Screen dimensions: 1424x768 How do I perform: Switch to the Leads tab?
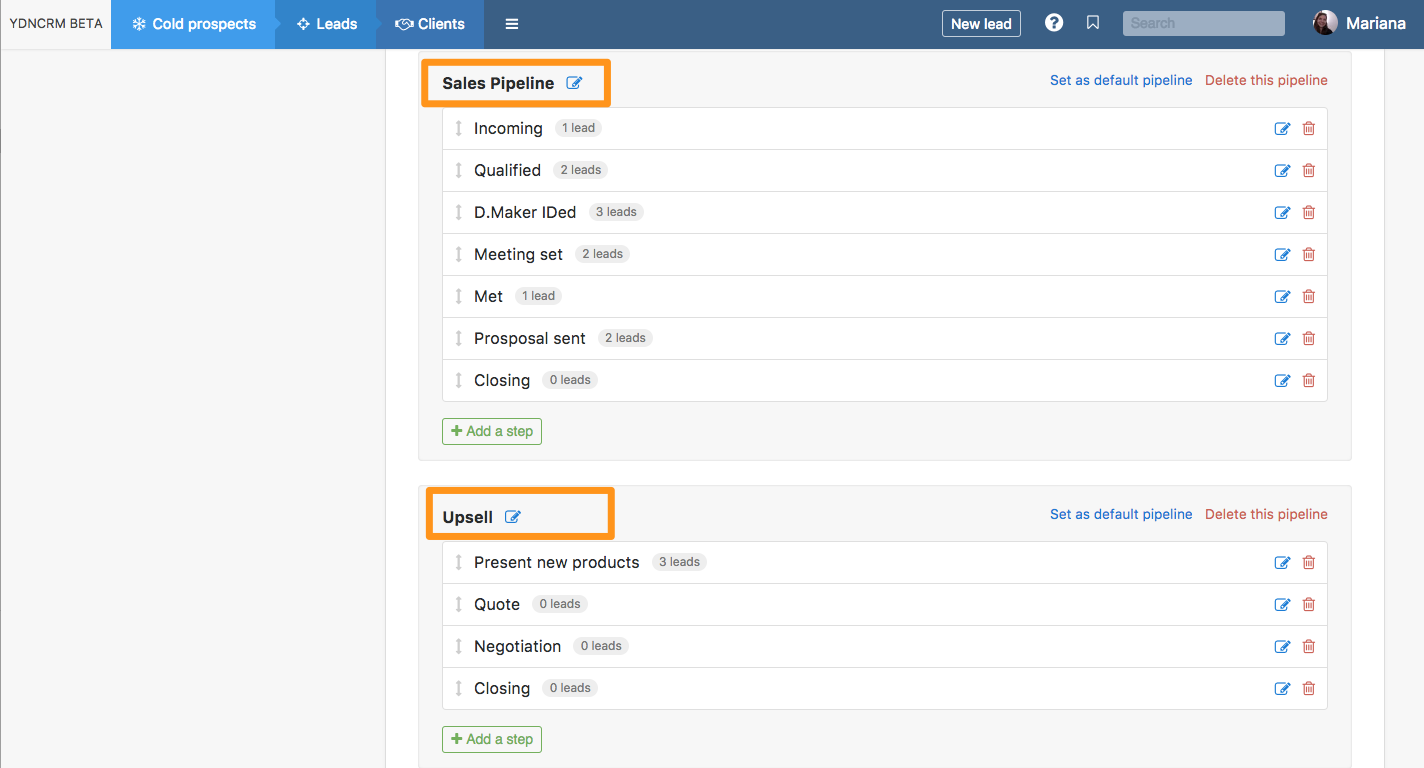(x=327, y=24)
